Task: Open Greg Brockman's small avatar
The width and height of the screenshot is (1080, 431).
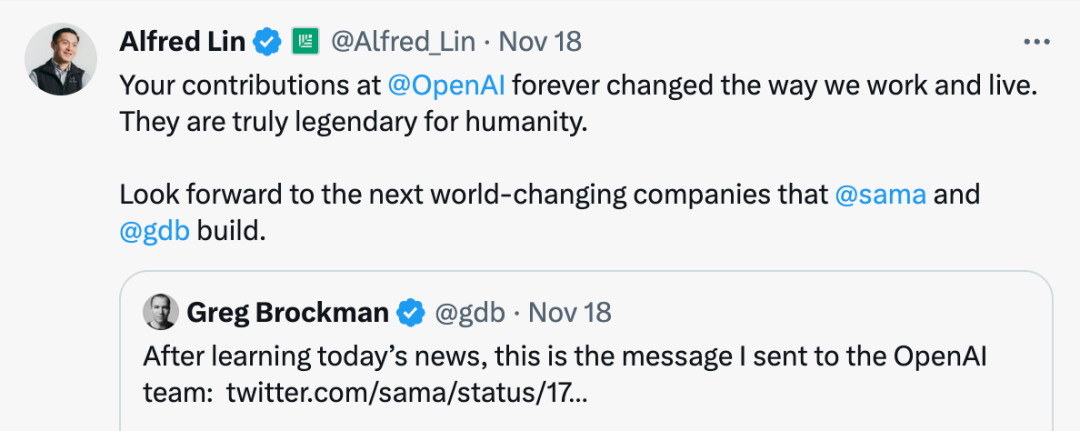Action: tap(160, 313)
